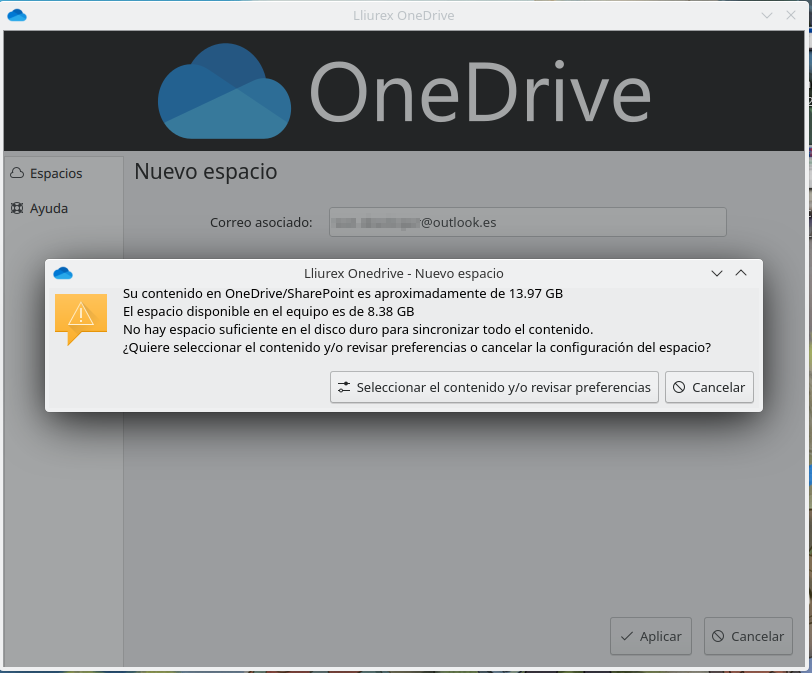Viewport: 812px width, 673px height.
Task: Click the OneDrive cloud icon in the main title bar
Action: (16, 15)
